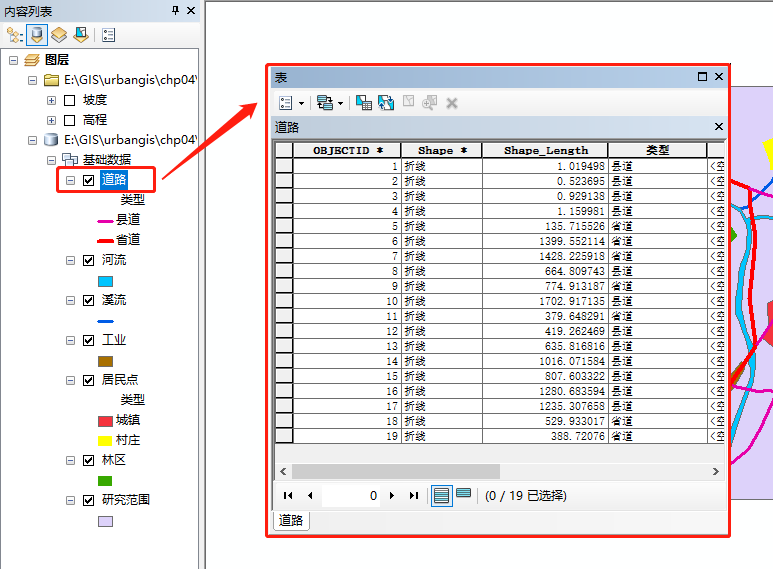
Task: Switch to List By Drawing Order view
Action: pos(14,35)
